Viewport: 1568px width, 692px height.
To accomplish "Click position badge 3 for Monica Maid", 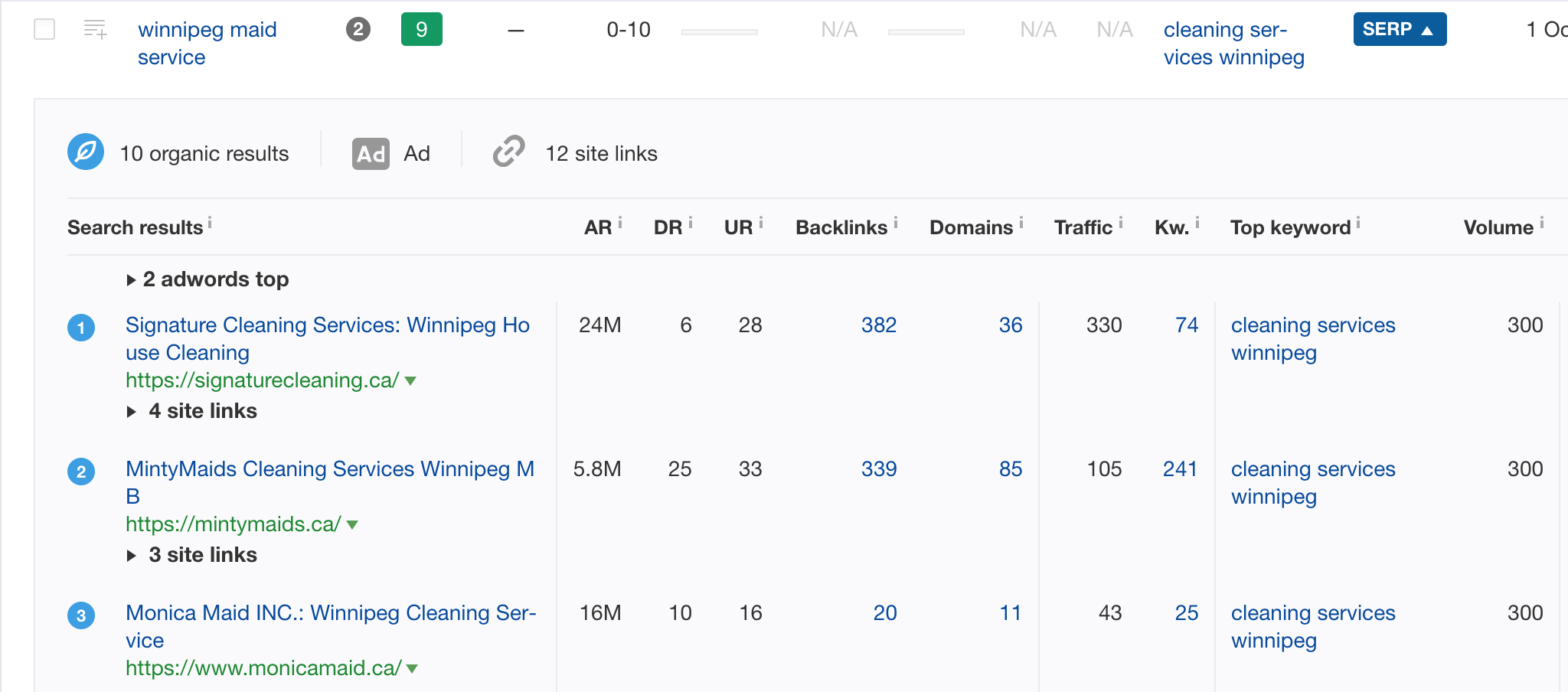I will pos(81,615).
